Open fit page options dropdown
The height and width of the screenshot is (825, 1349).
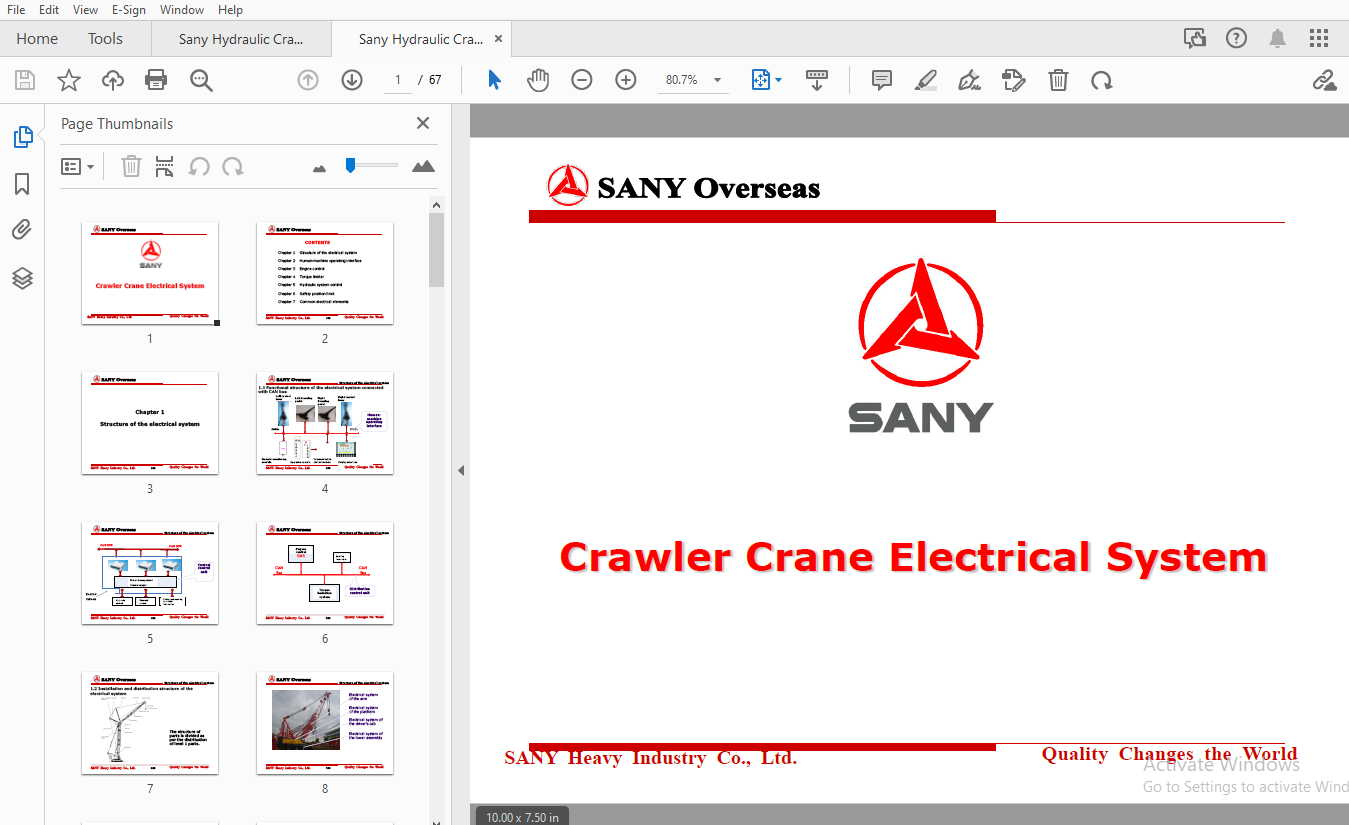coord(767,80)
